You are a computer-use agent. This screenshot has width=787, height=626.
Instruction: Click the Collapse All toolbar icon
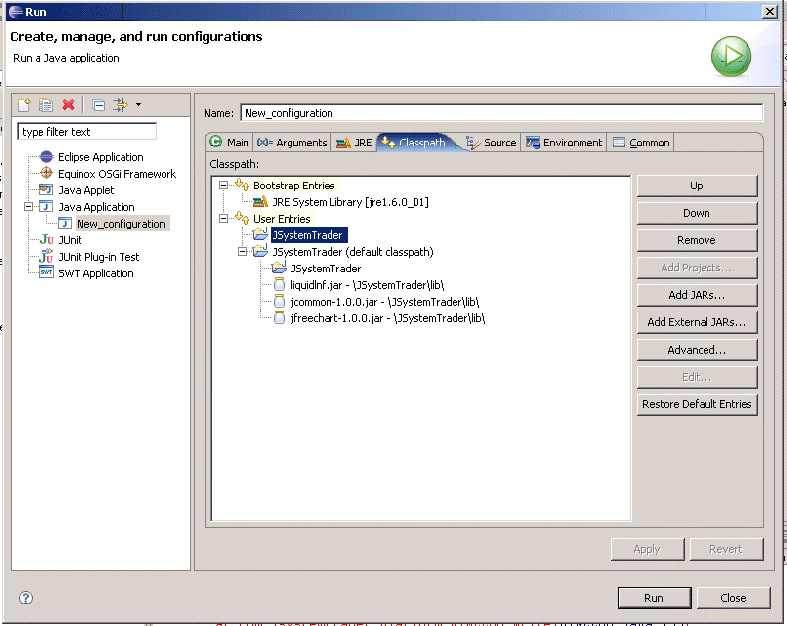(x=99, y=105)
